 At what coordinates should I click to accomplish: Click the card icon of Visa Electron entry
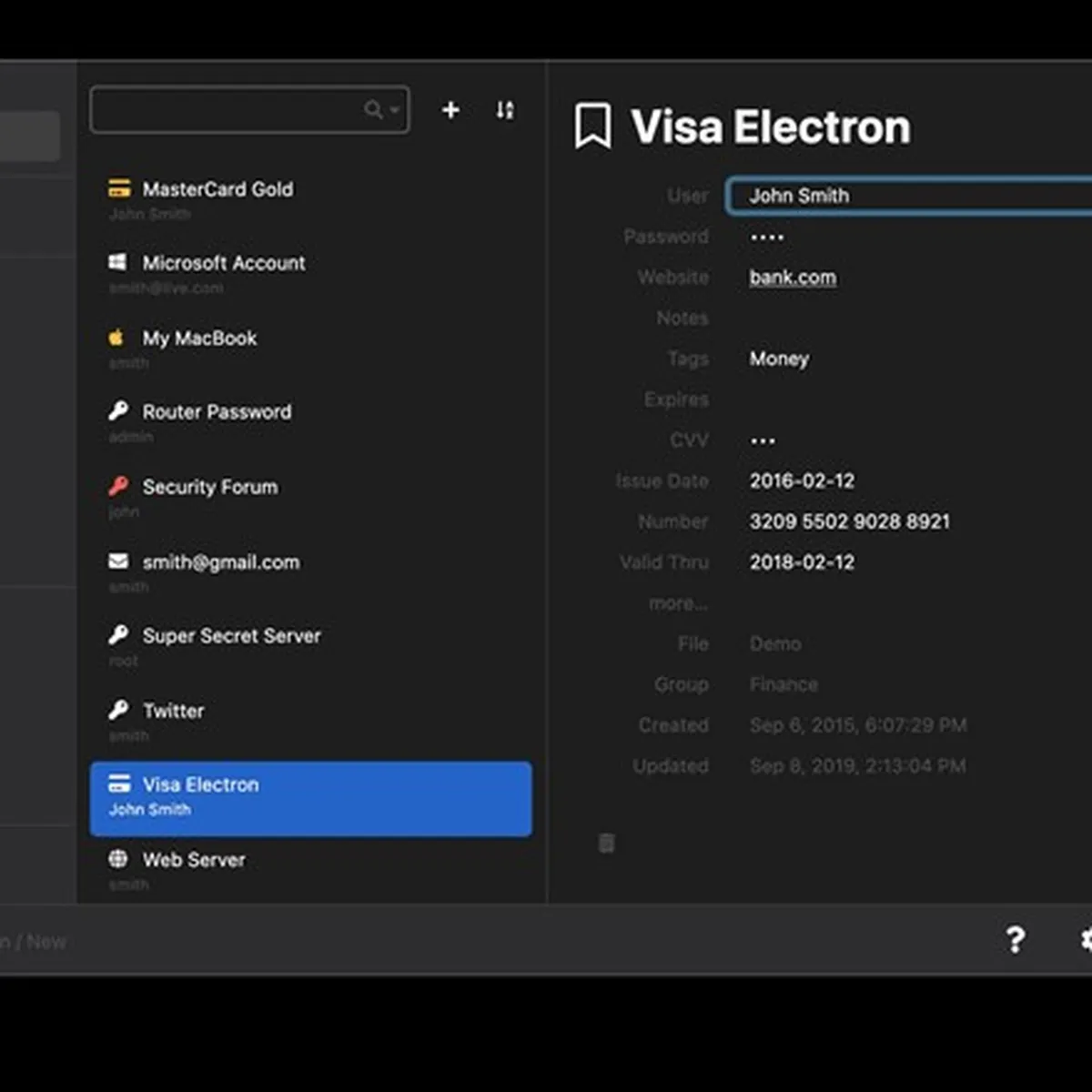pos(119,784)
